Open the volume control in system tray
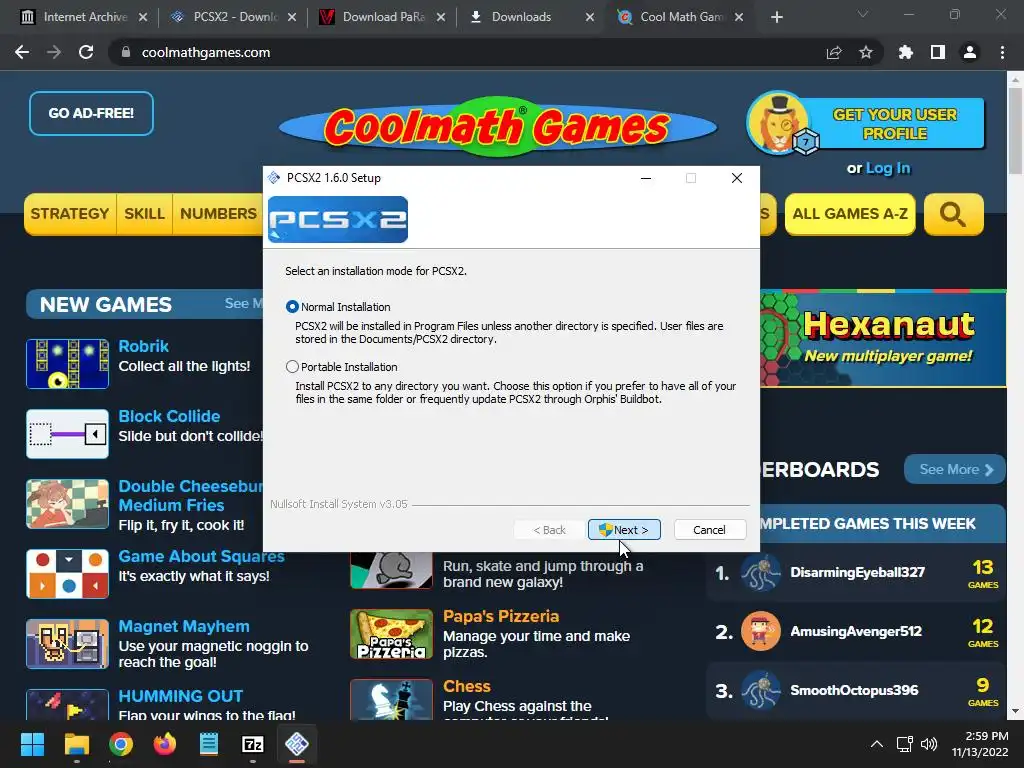The image size is (1024, 768). click(929, 744)
